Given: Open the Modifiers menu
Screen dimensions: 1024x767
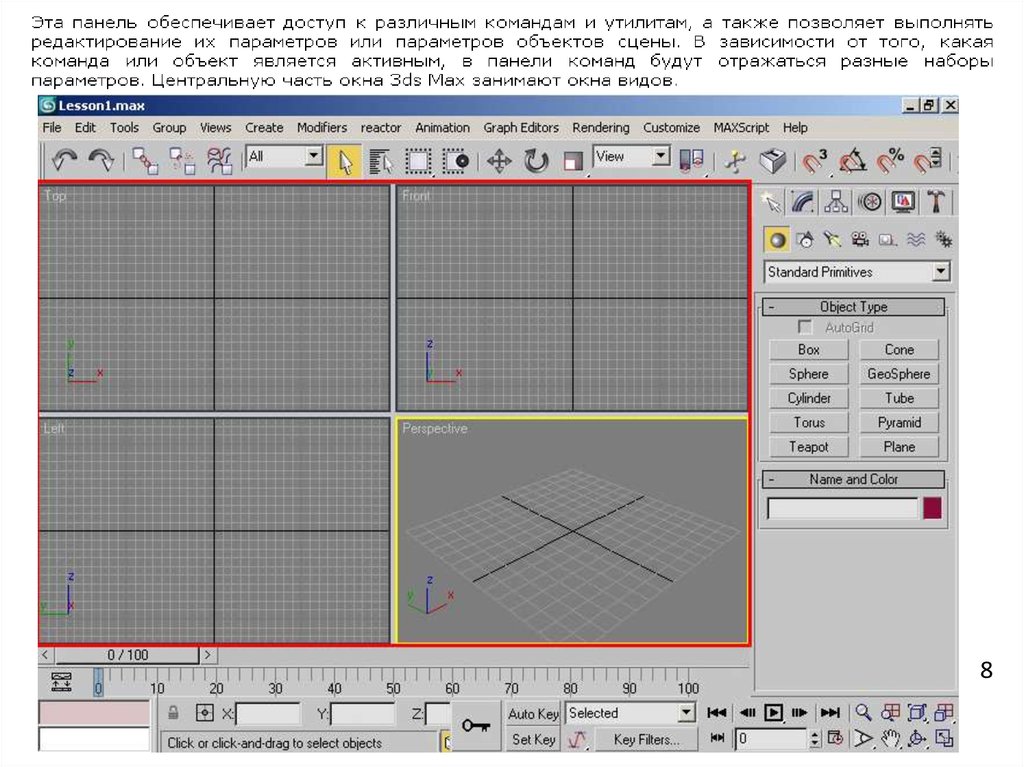Looking at the screenshot, I should pyautogui.click(x=322, y=128).
